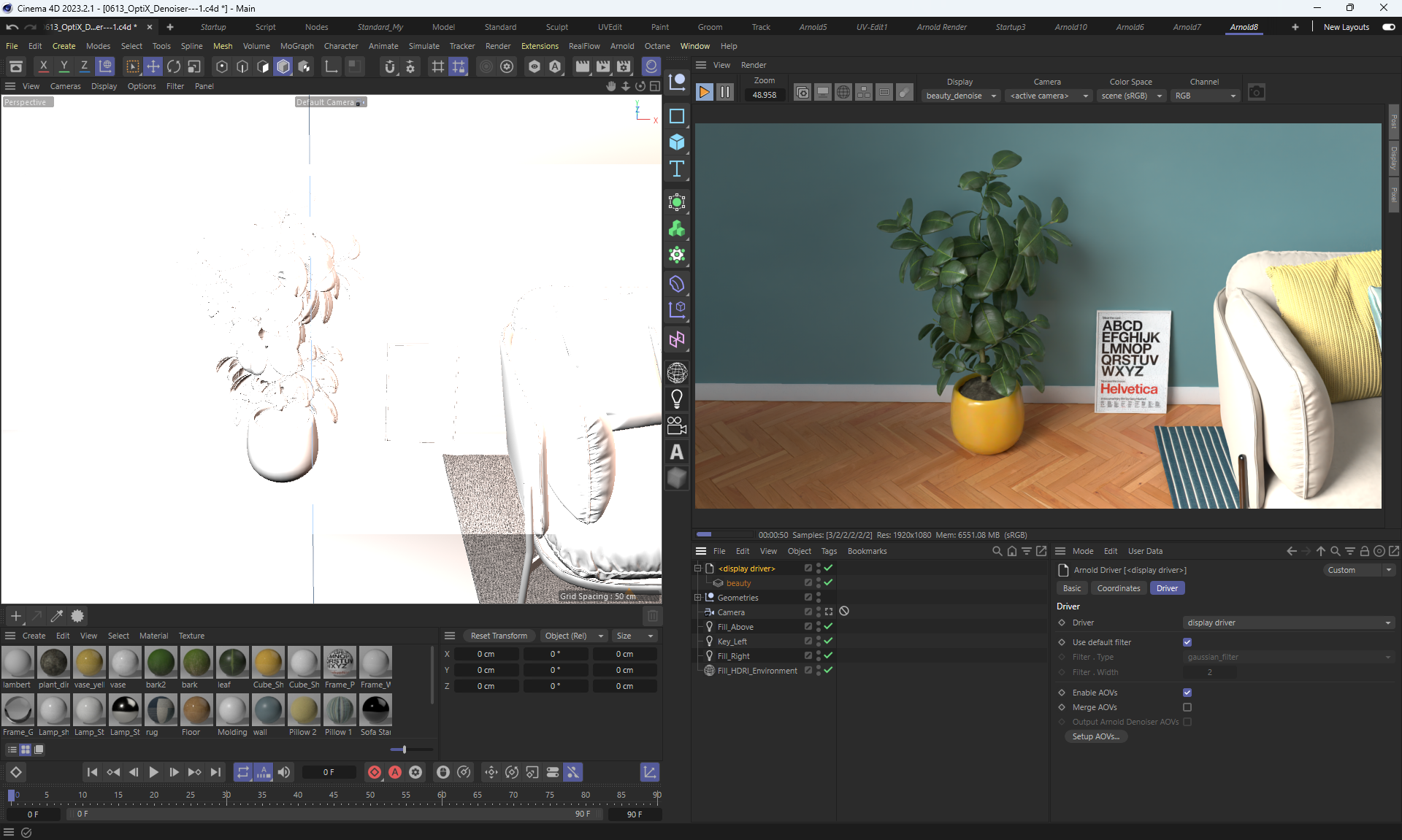Adjust the material thumbnail size slider
This screenshot has width=1402, height=840.
click(404, 750)
